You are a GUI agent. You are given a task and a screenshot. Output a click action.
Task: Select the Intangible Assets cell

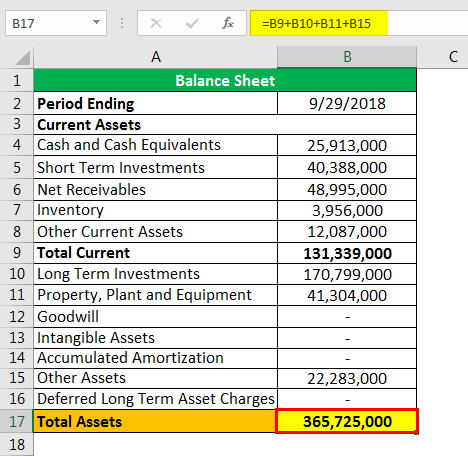pyautogui.click(x=155, y=338)
